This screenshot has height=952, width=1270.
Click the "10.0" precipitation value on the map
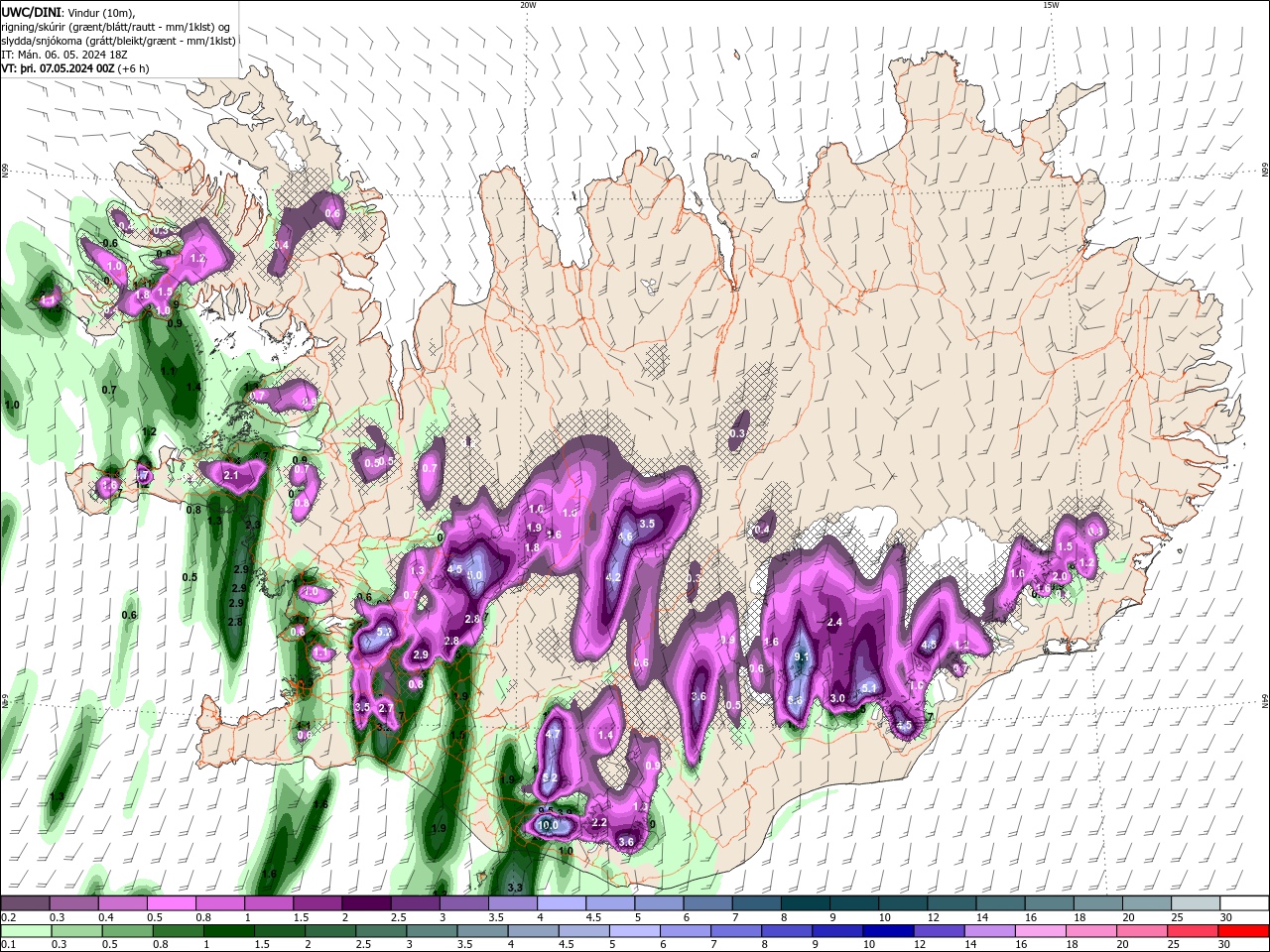548,825
